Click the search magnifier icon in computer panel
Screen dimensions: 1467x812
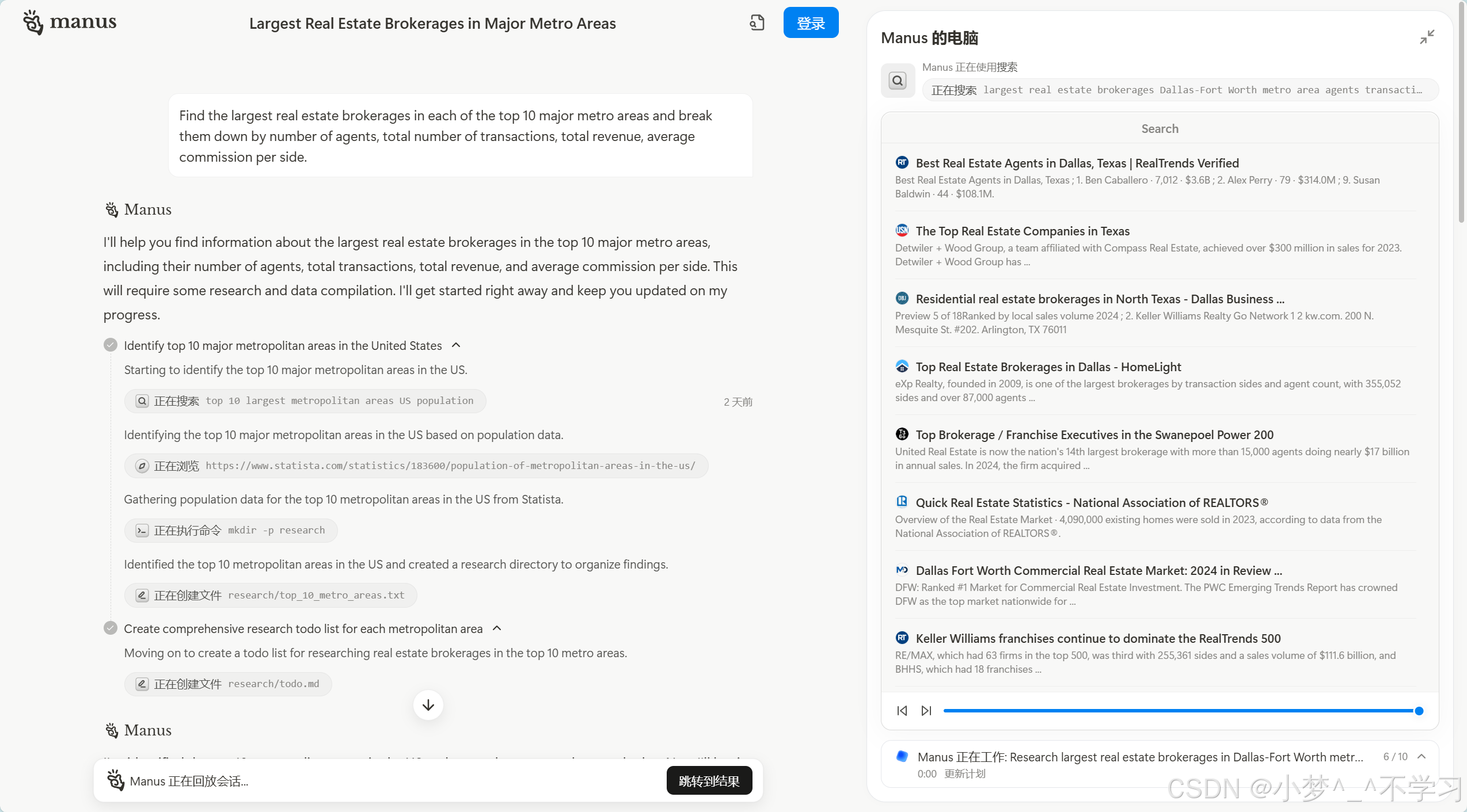pyautogui.click(x=898, y=81)
